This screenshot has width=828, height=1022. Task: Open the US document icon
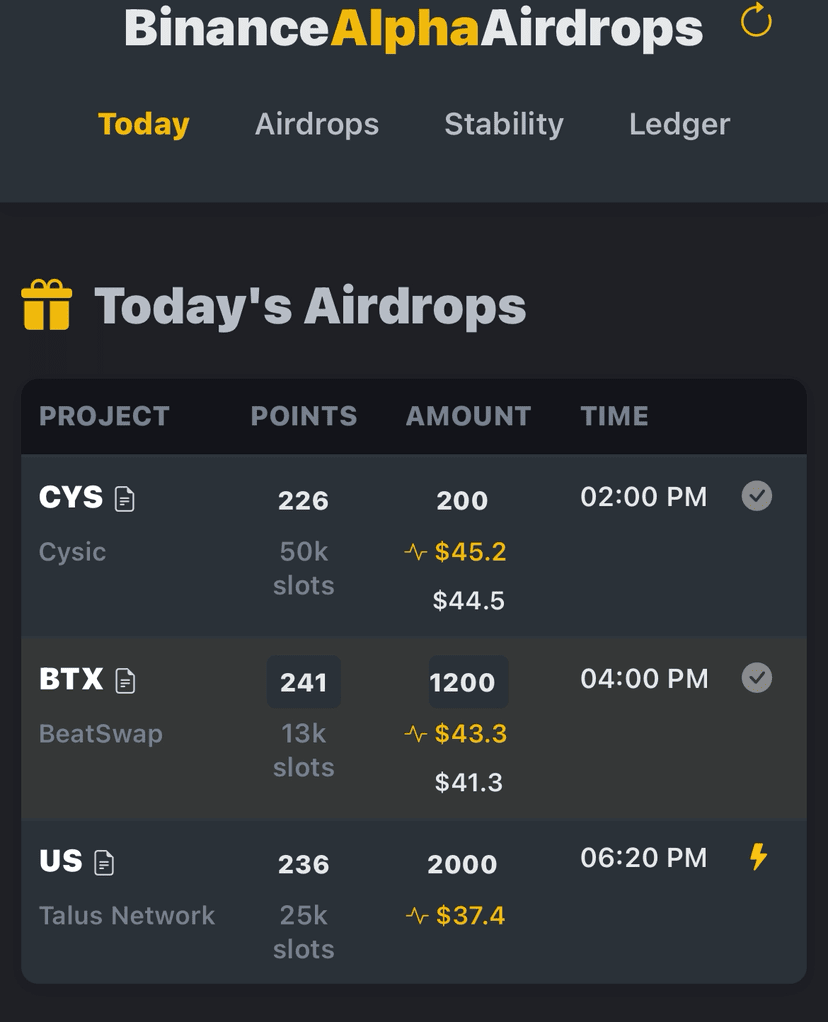[104, 863]
